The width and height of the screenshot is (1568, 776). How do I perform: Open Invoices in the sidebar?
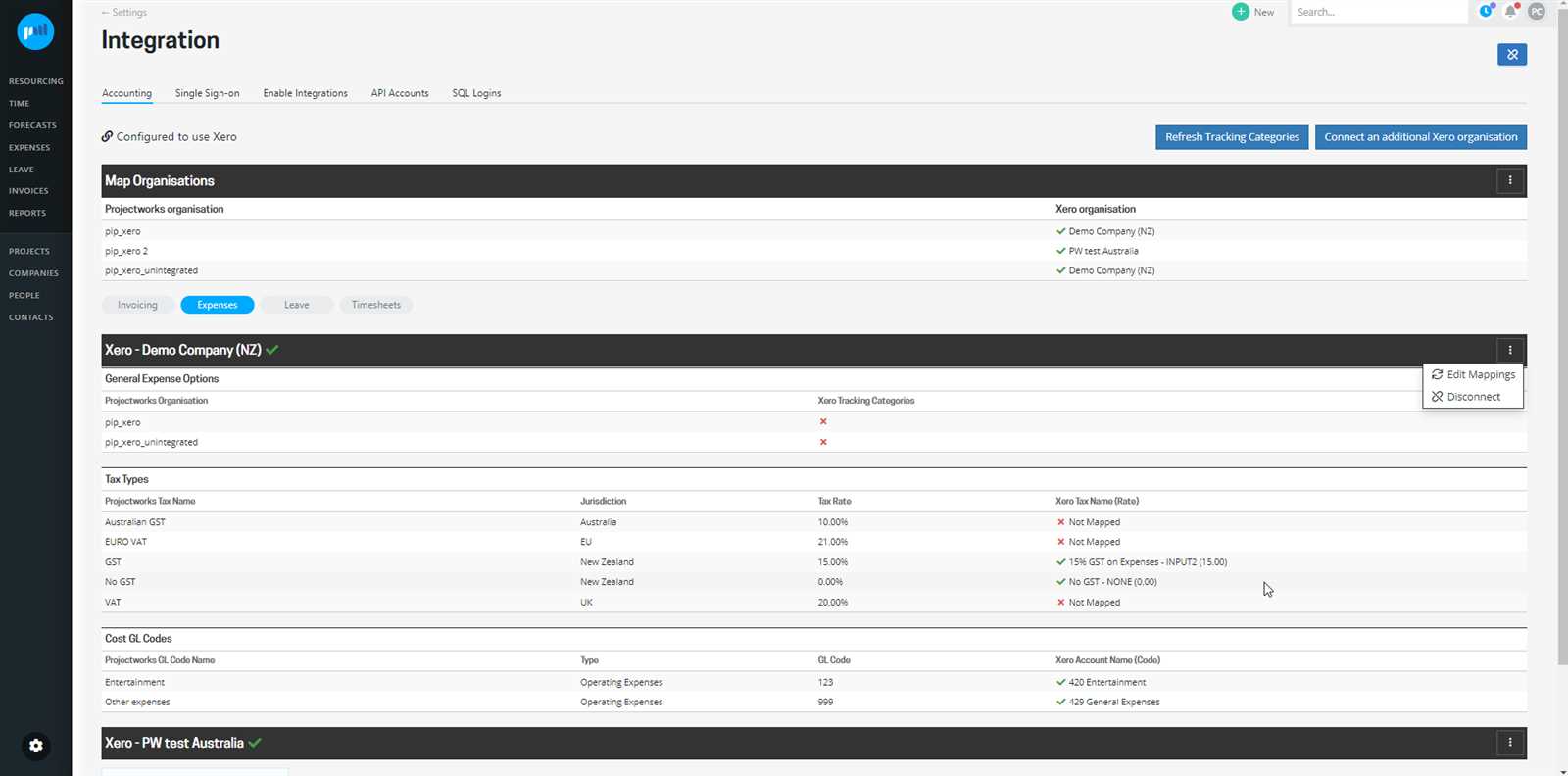(x=28, y=191)
